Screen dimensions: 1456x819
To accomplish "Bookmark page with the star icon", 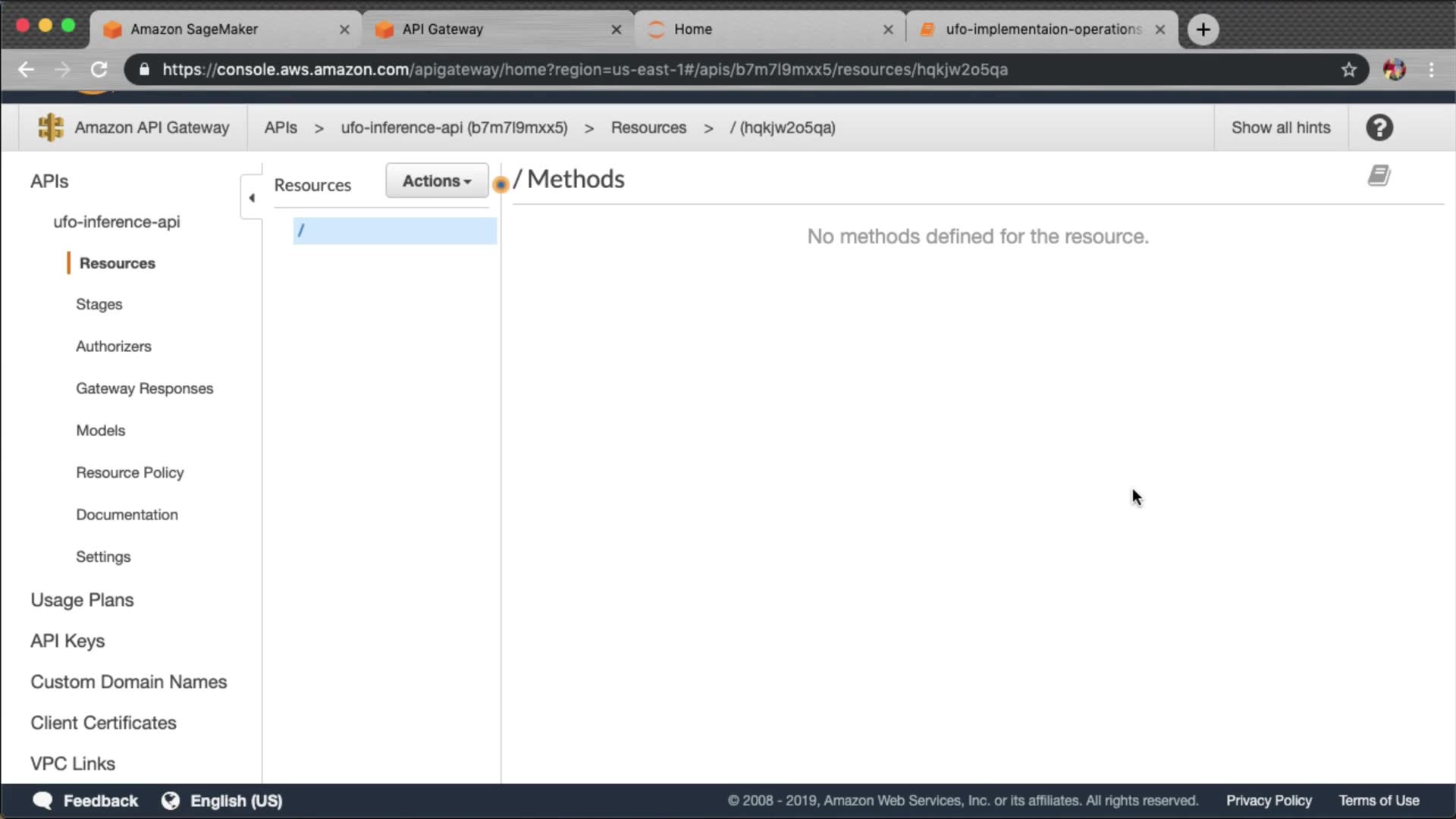I will coord(1348,70).
